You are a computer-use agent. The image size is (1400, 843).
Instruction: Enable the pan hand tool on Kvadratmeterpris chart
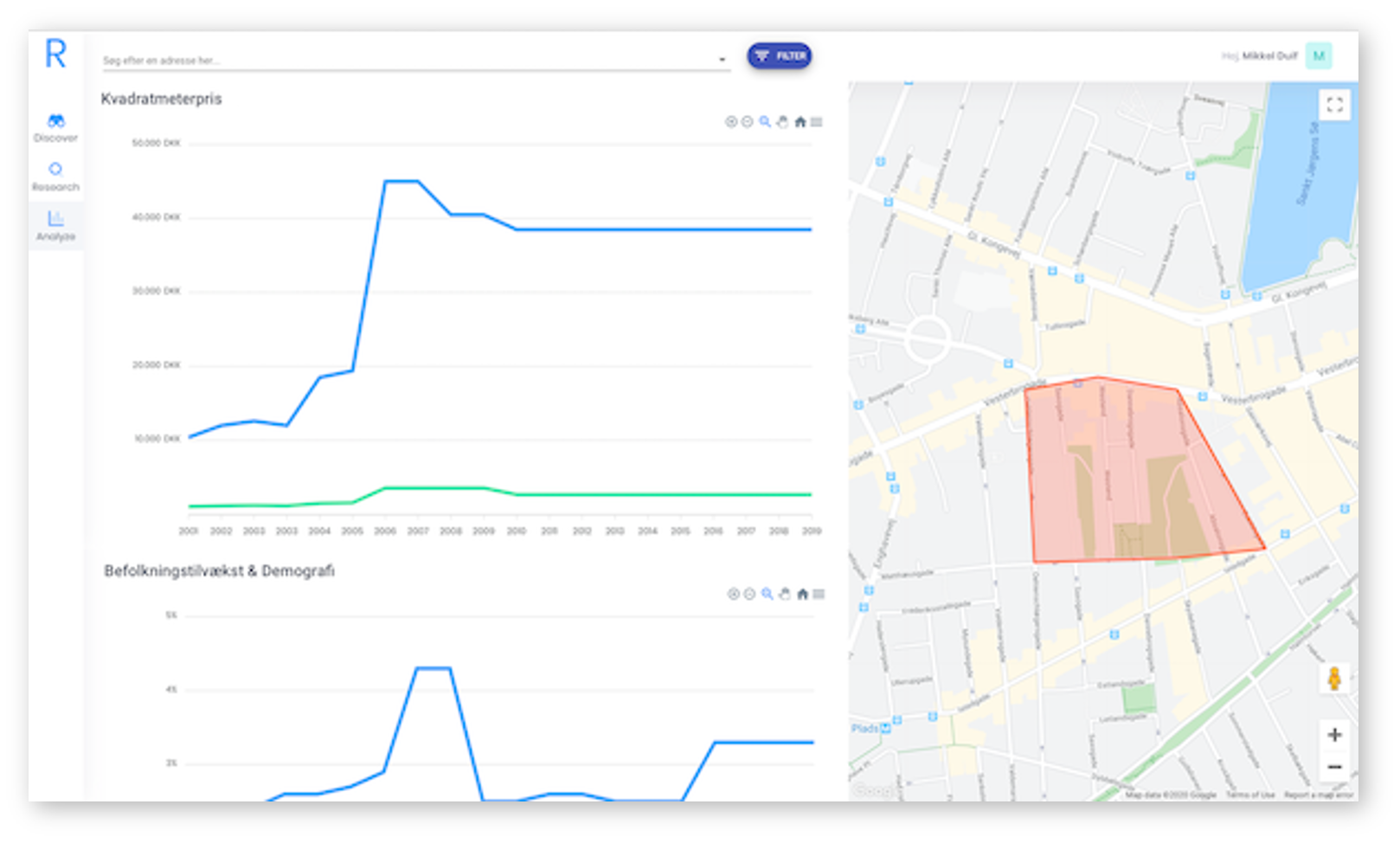782,122
